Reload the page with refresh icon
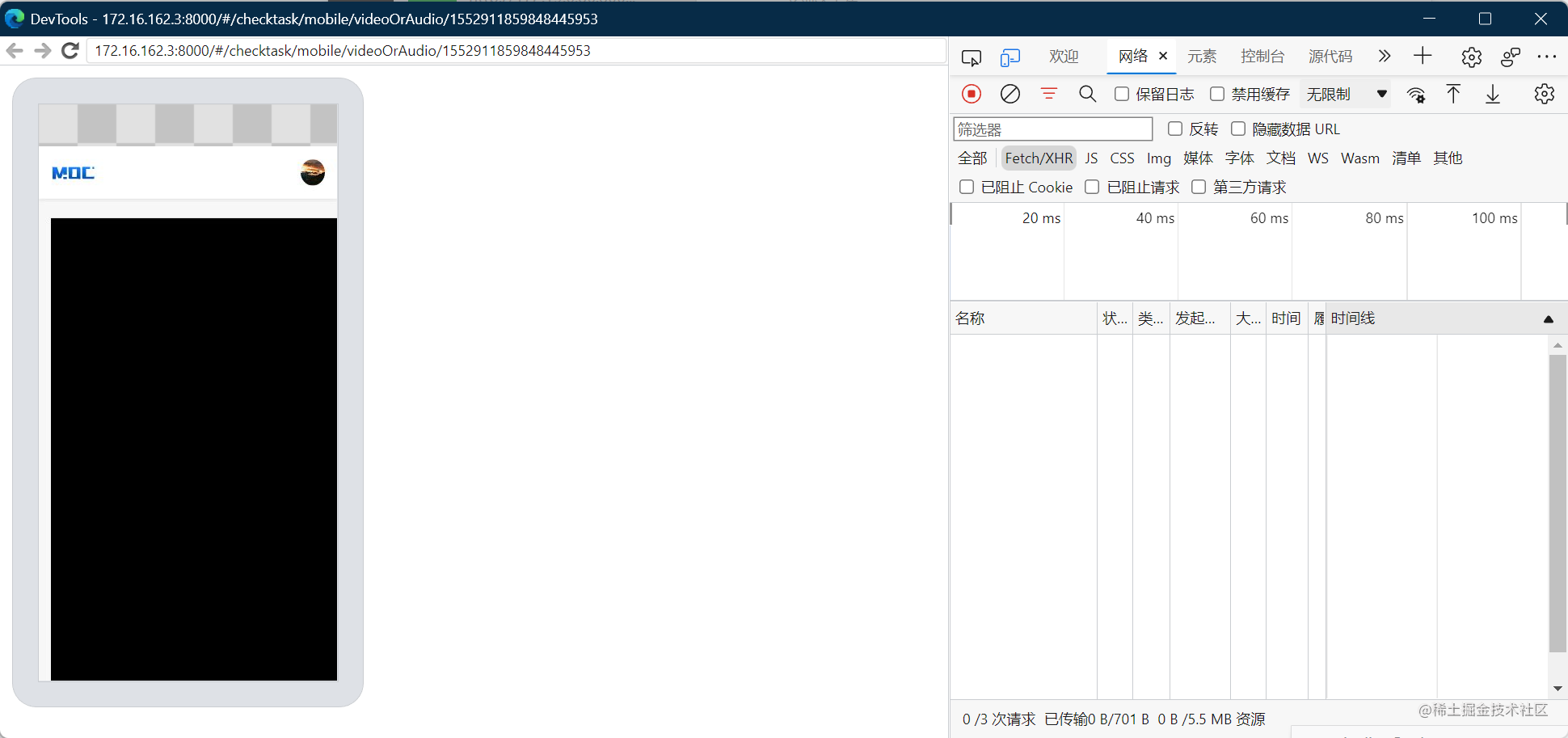This screenshot has width=1568, height=738. [x=70, y=51]
